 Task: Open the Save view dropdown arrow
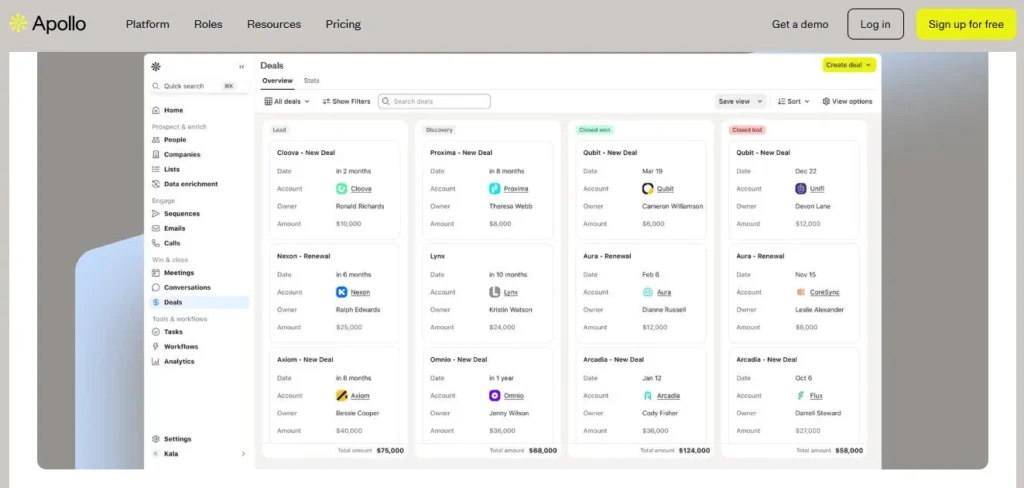pyautogui.click(x=760, y=101)
